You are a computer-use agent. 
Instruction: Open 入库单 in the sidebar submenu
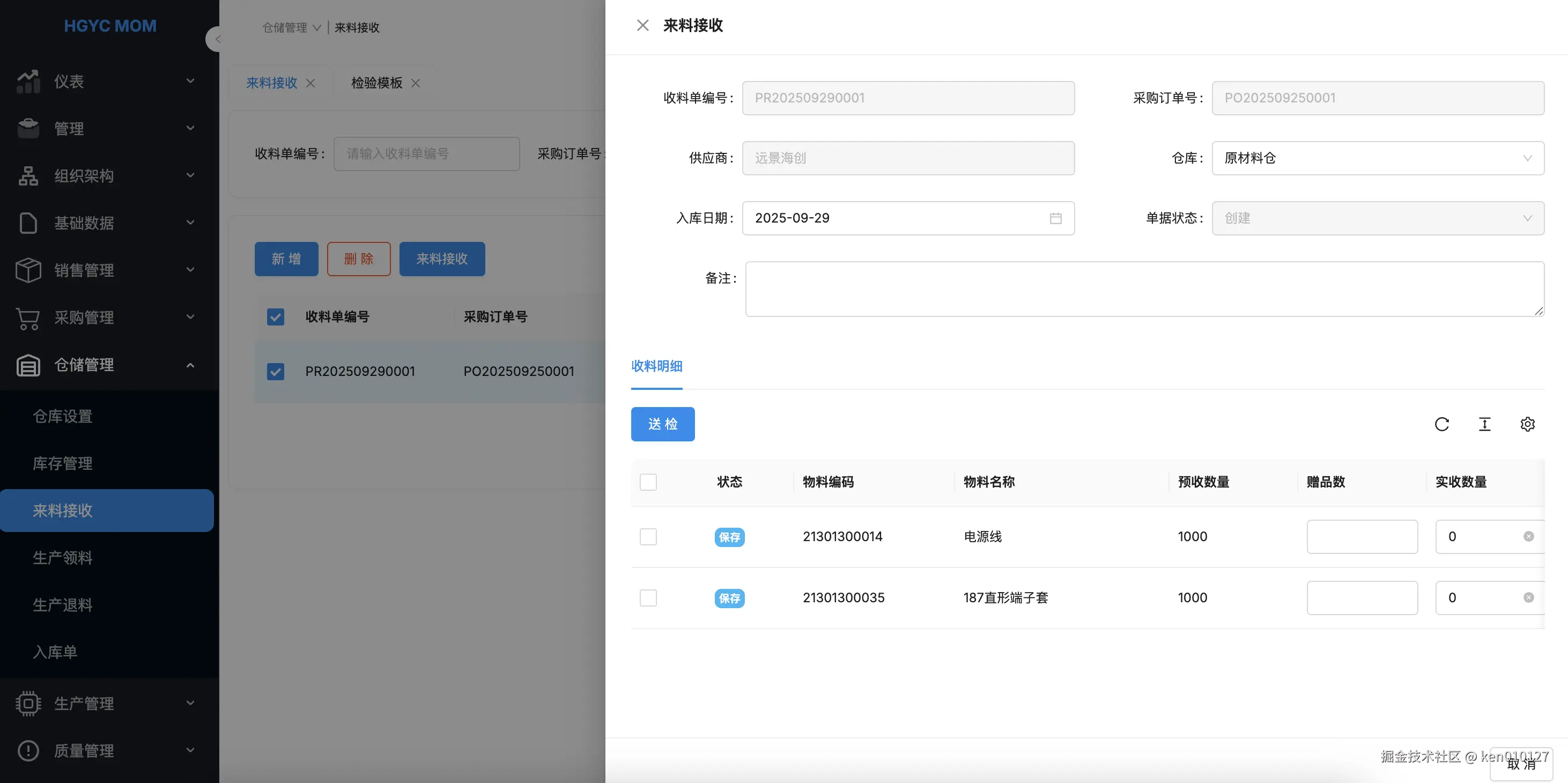(x=55, y=652)
